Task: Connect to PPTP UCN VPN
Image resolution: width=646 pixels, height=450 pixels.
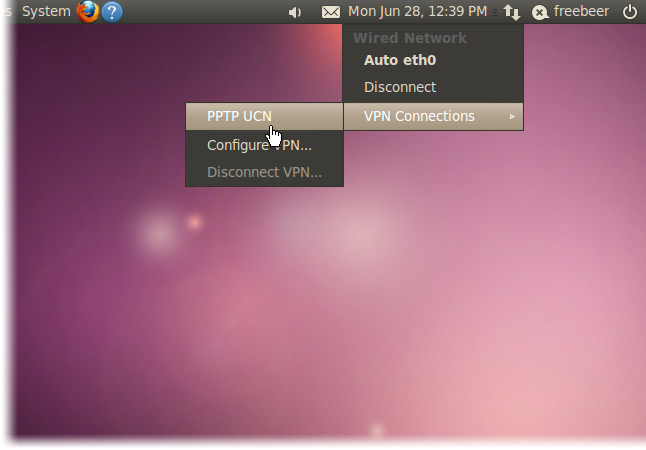Action: [264, 117]
